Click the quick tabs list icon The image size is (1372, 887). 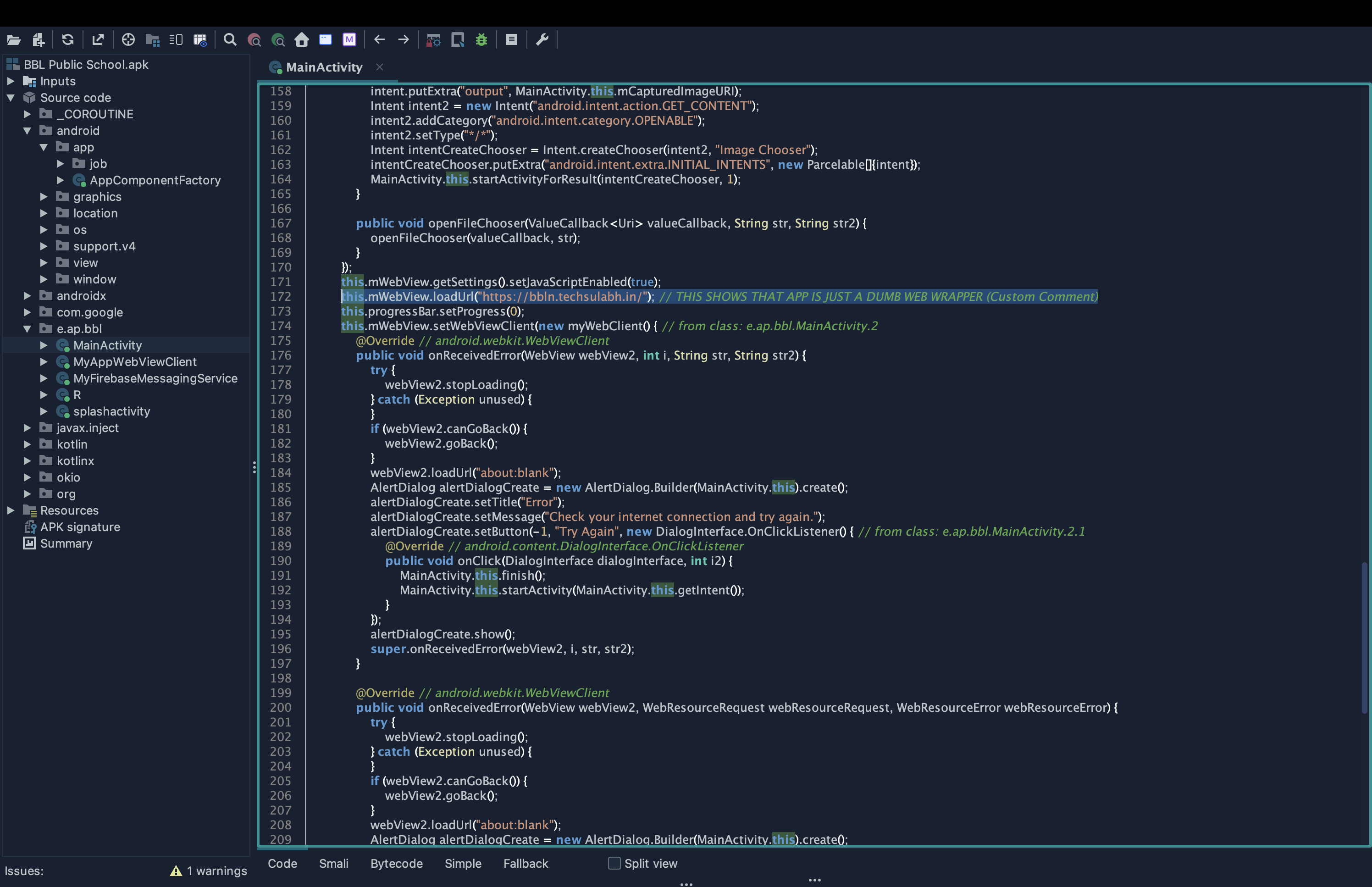pyautogui.click(x=176, y=40)
